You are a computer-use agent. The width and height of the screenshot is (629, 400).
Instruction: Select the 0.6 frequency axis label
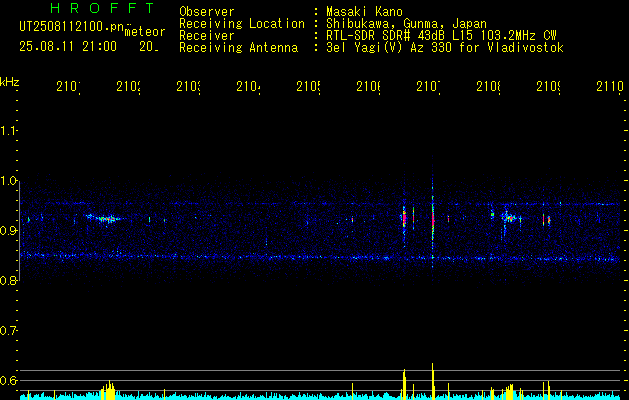(9, 380)
